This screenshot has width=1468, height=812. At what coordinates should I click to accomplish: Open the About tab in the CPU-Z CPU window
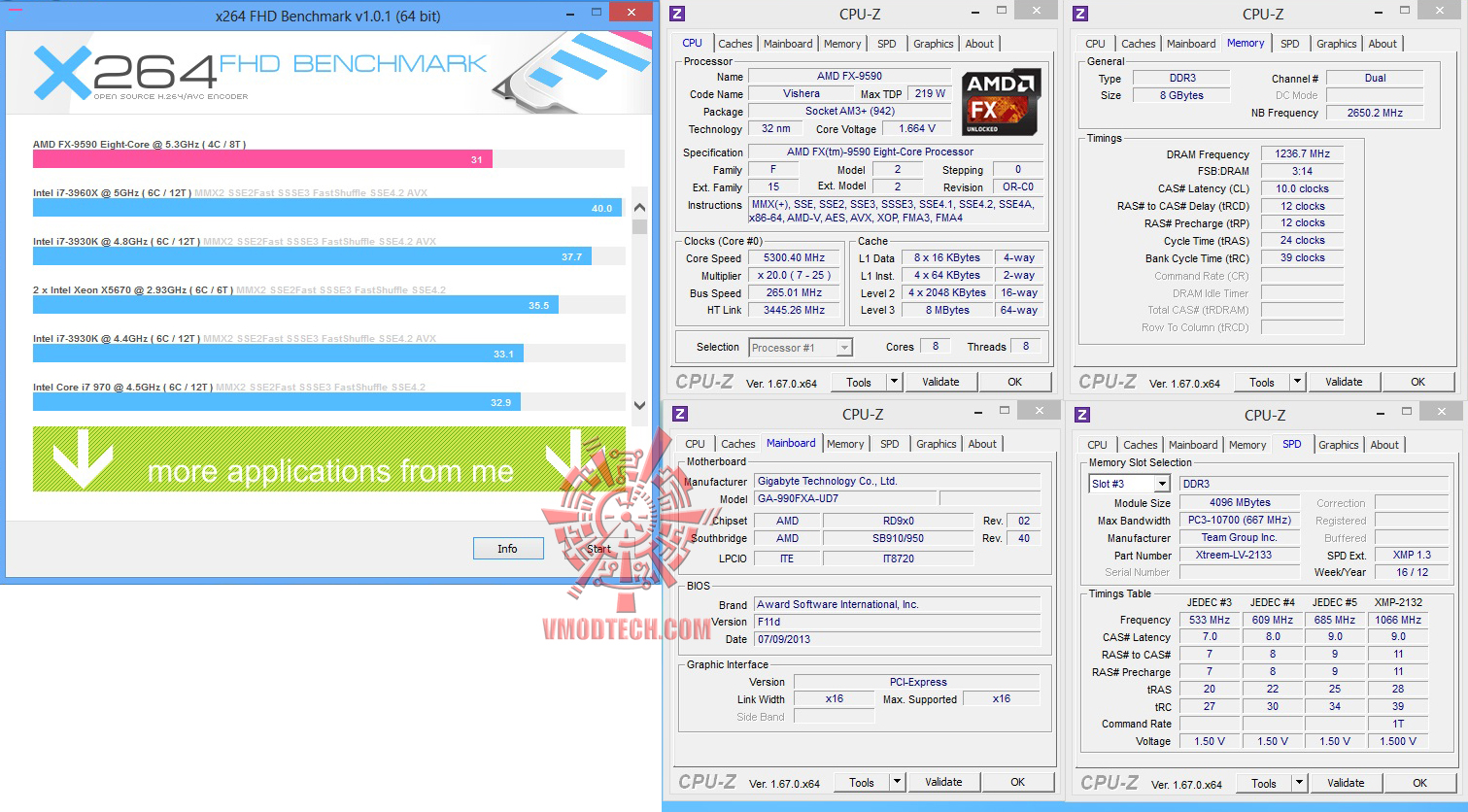979,44
